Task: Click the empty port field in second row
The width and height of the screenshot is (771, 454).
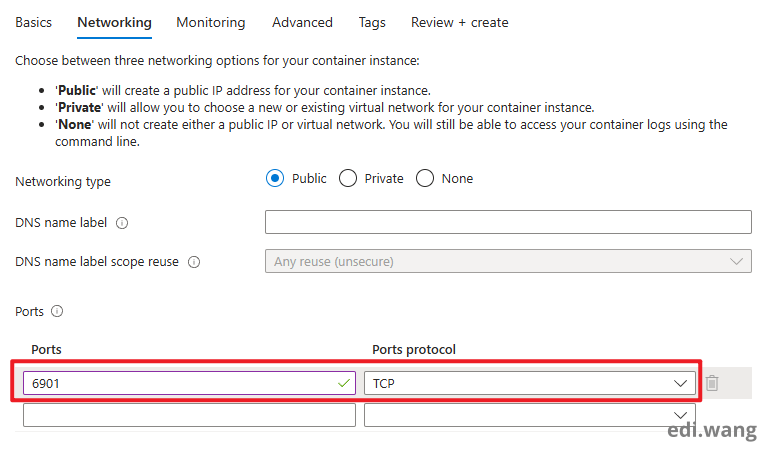Action: pyautogui.click(x=189, y=415)
